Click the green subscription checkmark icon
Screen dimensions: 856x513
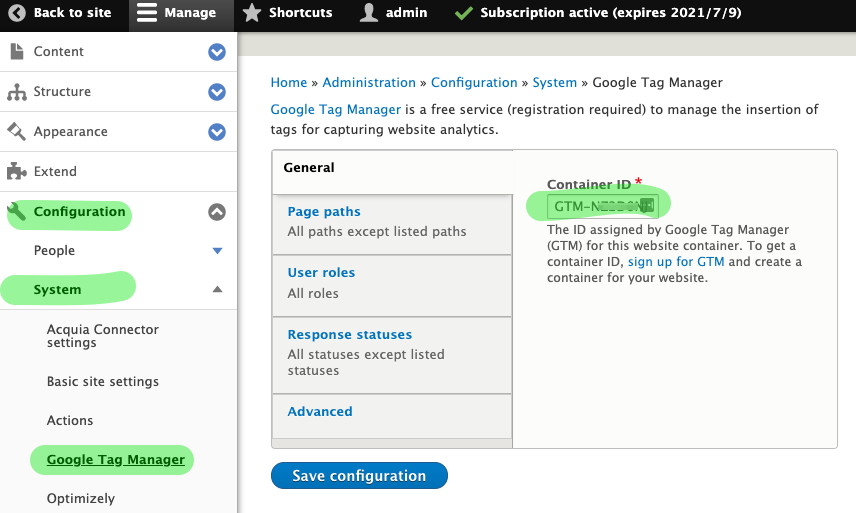coord(463,13)
